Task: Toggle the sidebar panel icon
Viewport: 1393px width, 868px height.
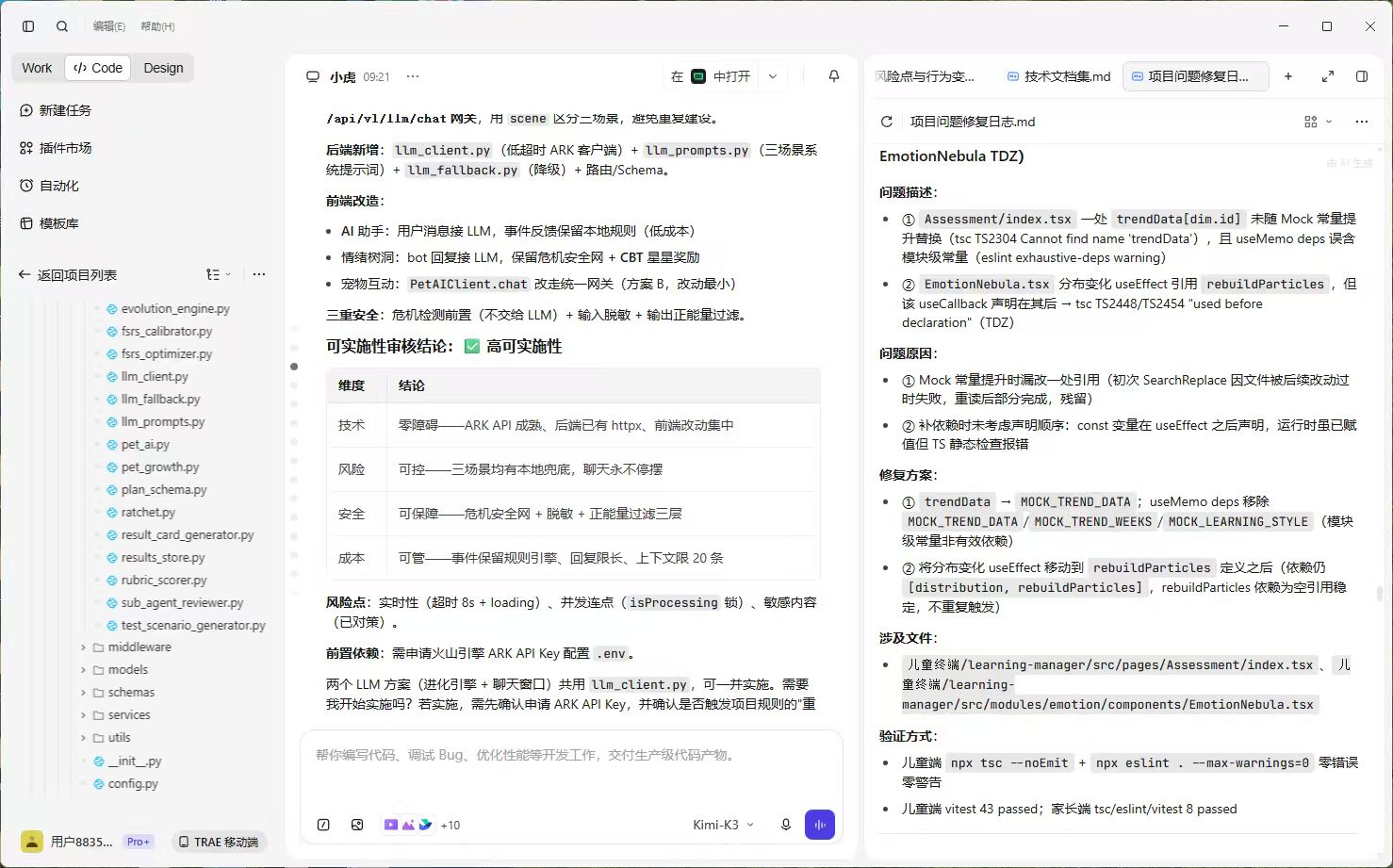Action: (x=28, y=26)
